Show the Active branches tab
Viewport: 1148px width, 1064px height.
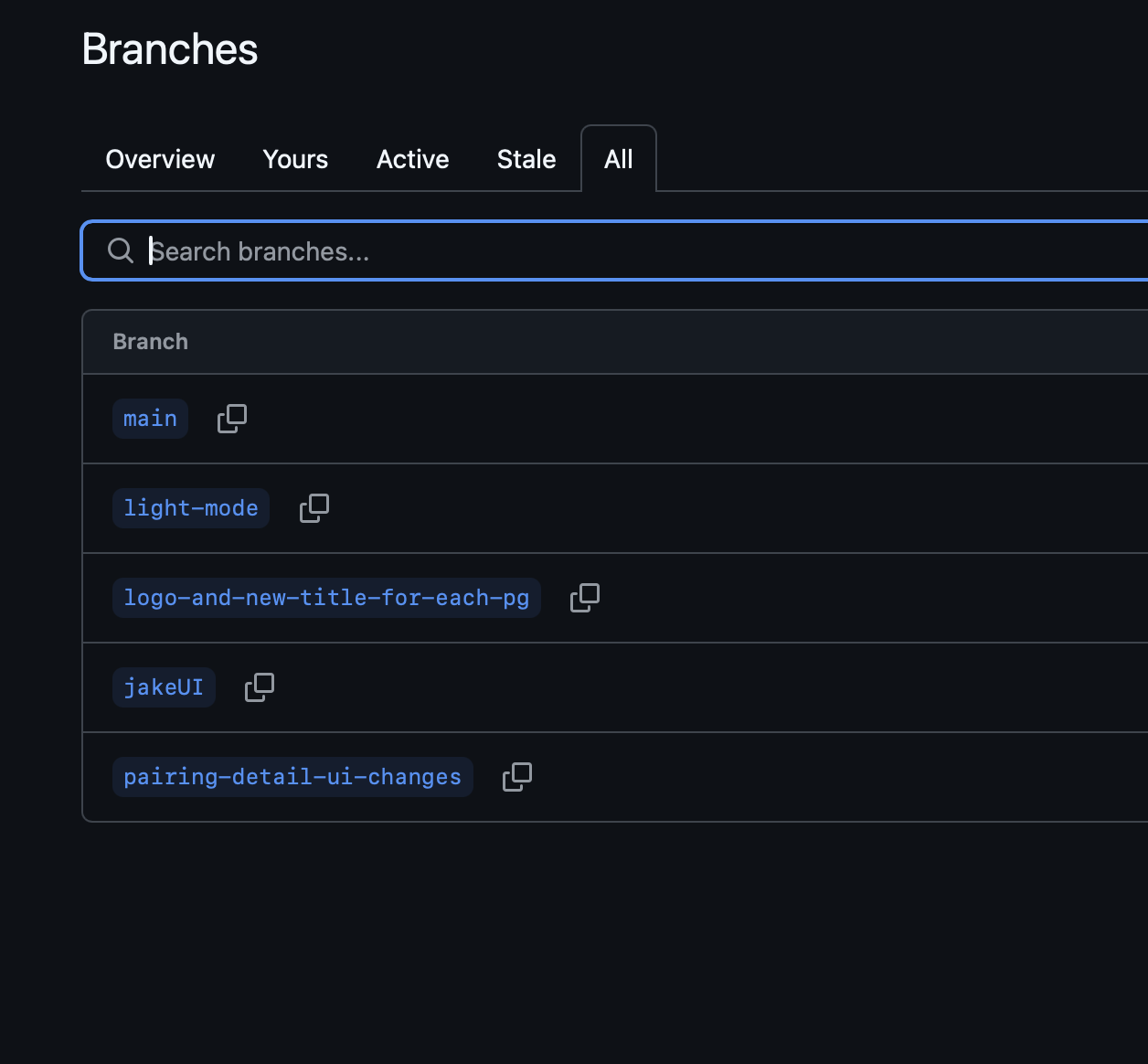[x=412, y=159]
